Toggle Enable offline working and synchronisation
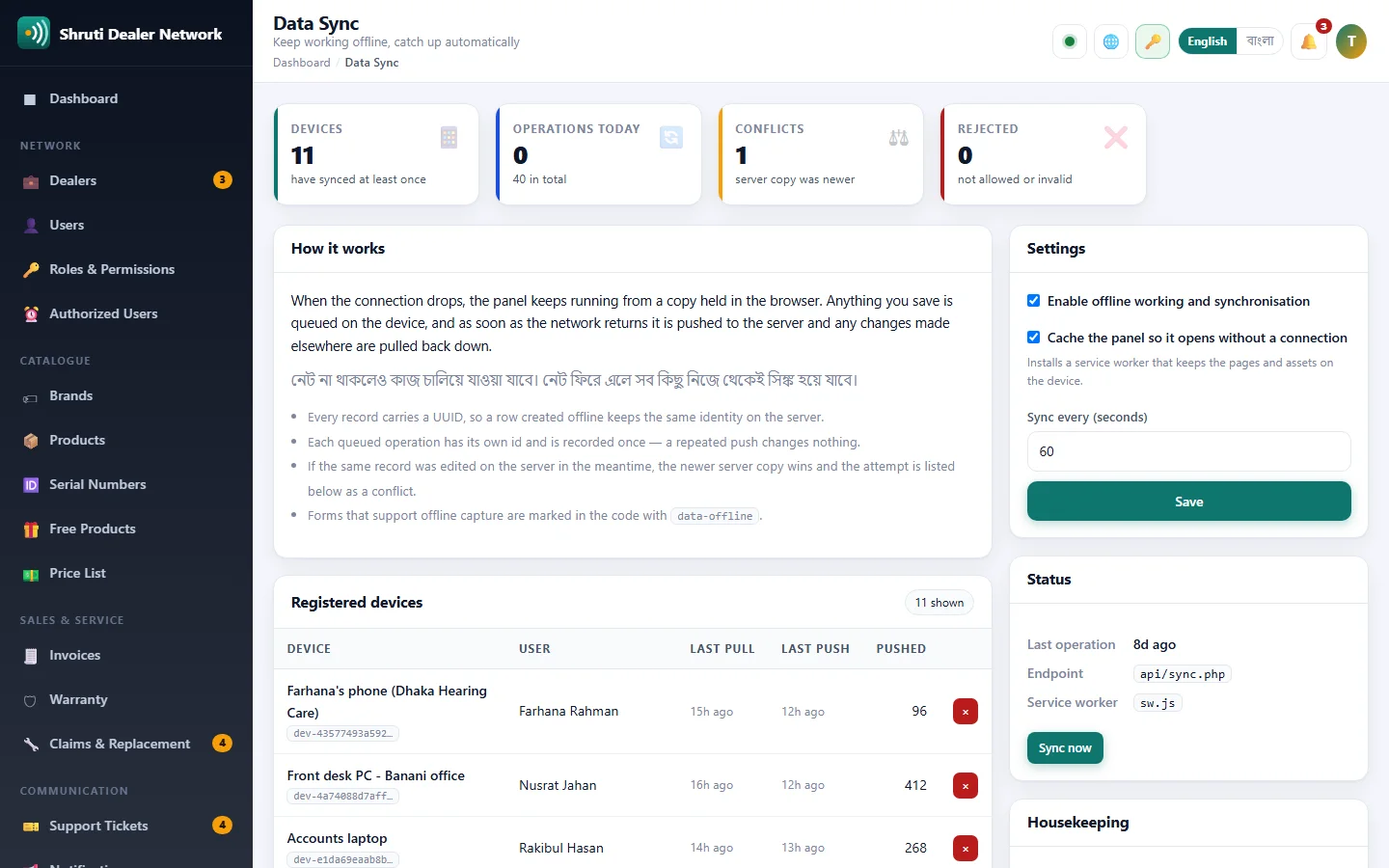Viewport: 1389px width, 868px height. point(1034,301)
